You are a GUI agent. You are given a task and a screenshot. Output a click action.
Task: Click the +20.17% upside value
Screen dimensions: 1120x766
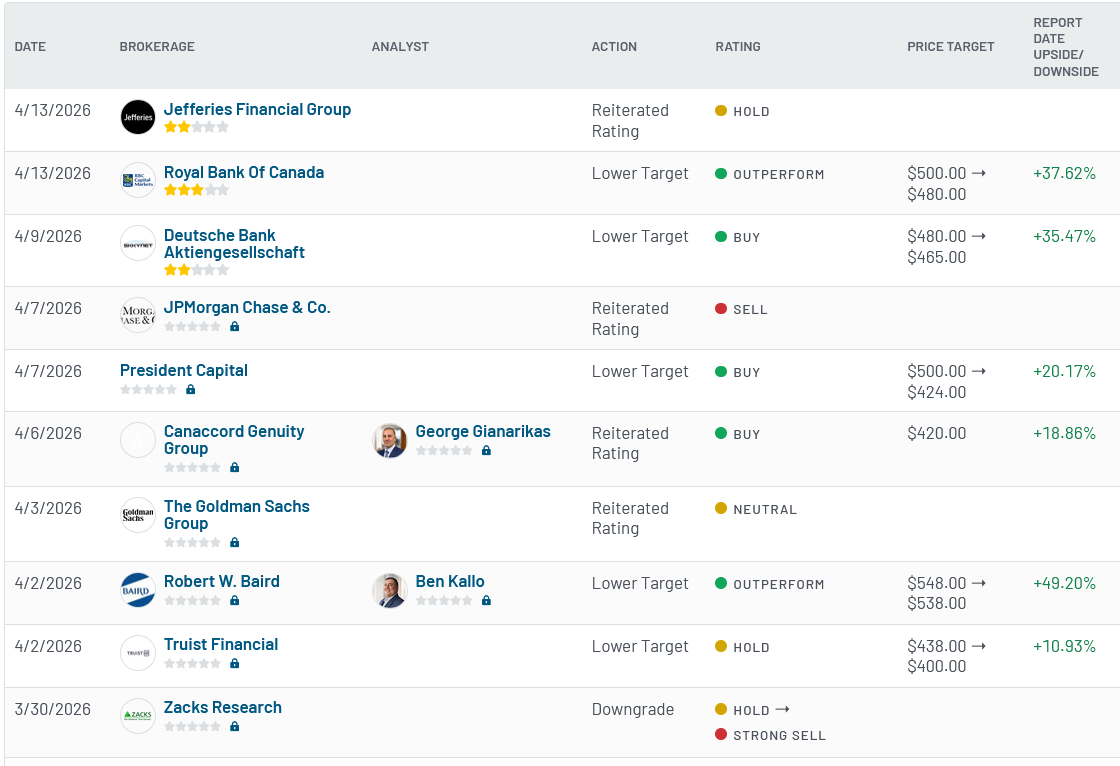1064,372
